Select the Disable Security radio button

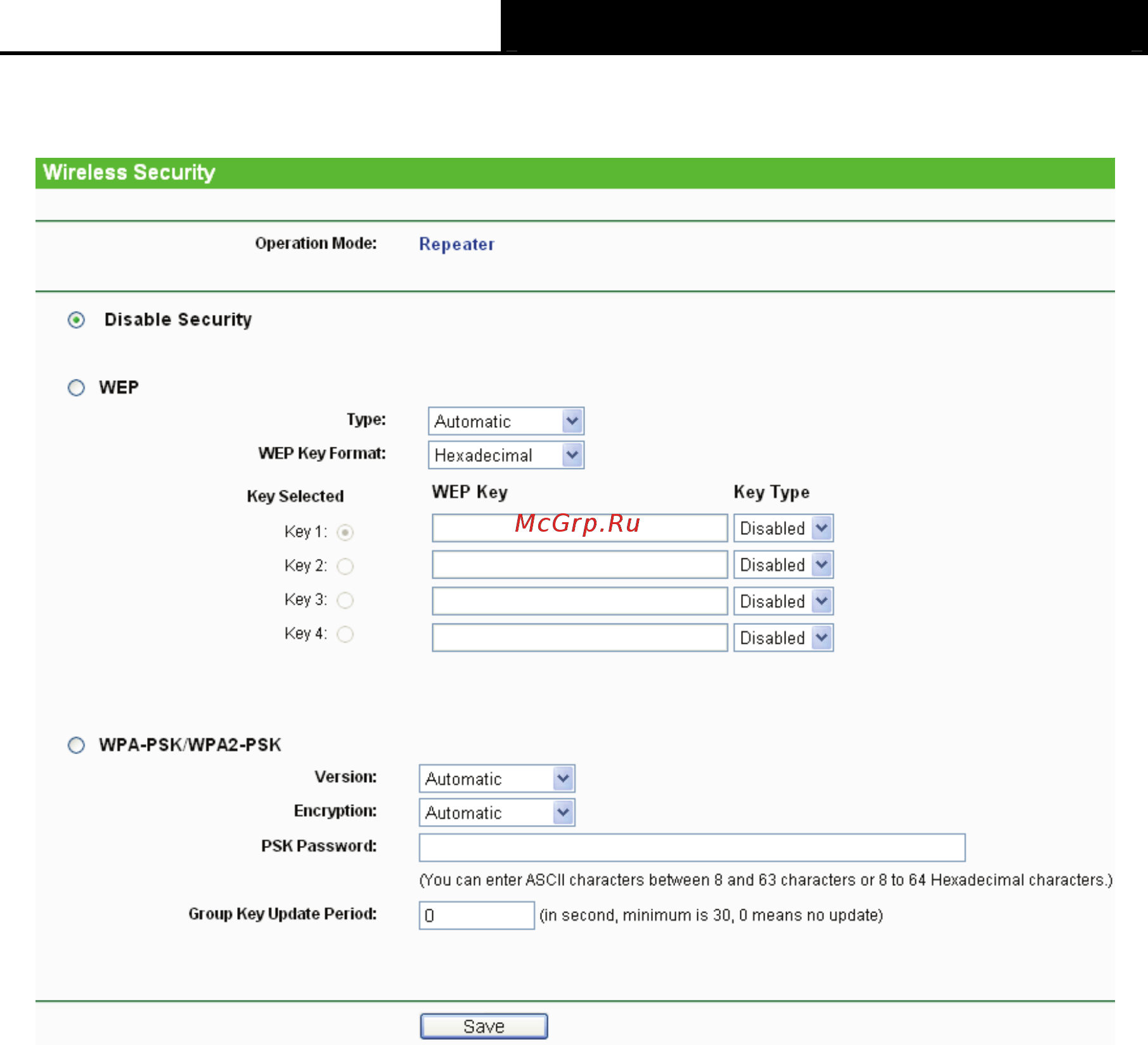[x=76, y=320]
